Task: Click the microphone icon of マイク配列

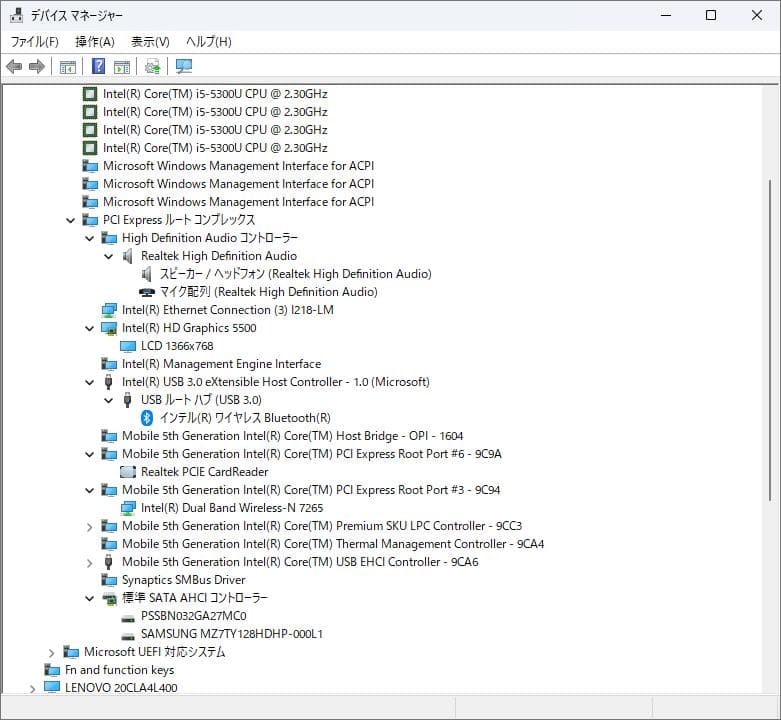Action: point(146,292)
